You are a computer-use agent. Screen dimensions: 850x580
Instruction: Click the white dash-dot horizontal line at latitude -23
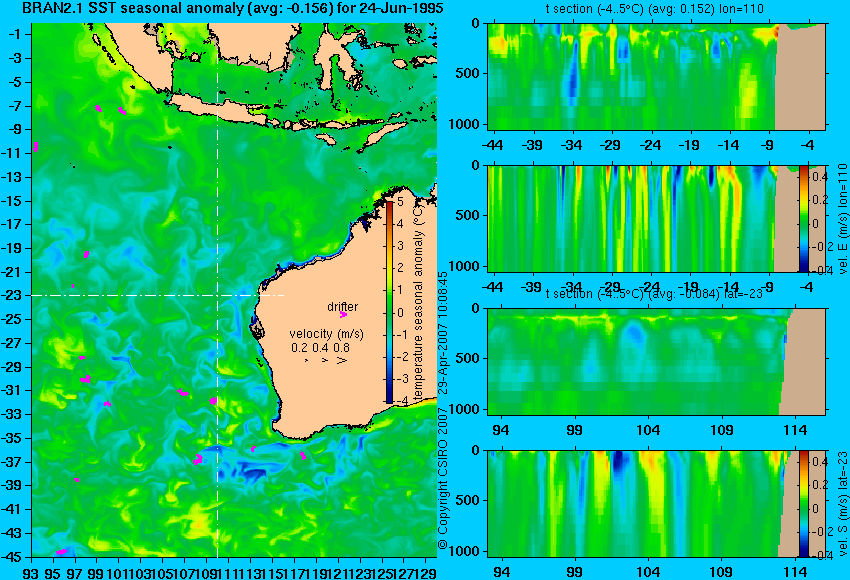157,295
